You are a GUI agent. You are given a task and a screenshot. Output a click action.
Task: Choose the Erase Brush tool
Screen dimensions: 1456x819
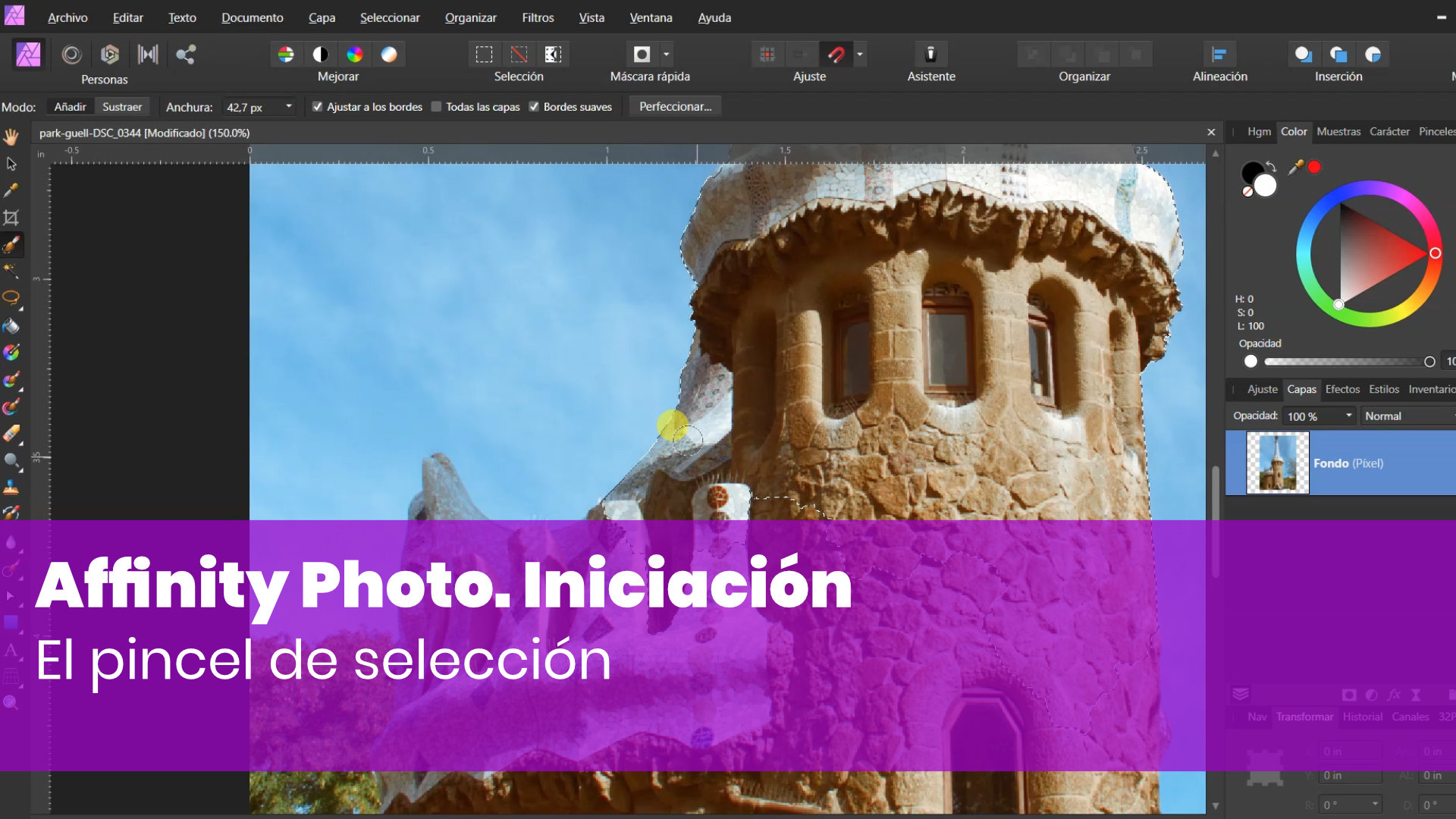point(11,434)
